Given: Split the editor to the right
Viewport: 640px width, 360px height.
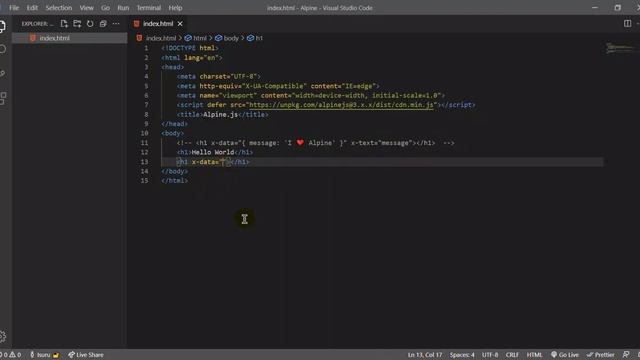Looking at the screenshot, I should click(627, 24).
